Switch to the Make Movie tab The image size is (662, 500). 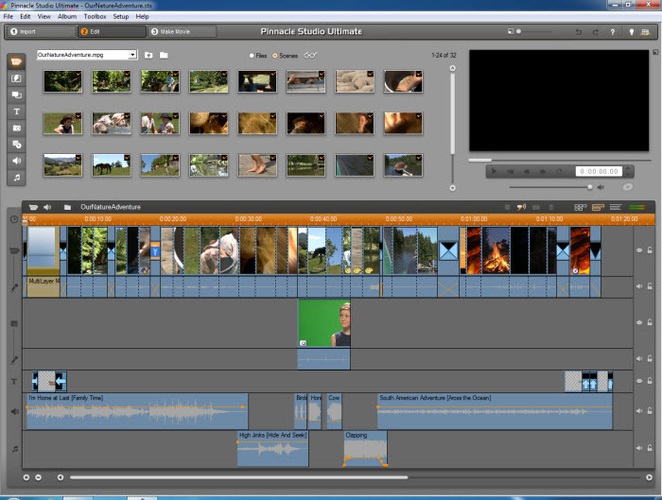pos(182,32)
